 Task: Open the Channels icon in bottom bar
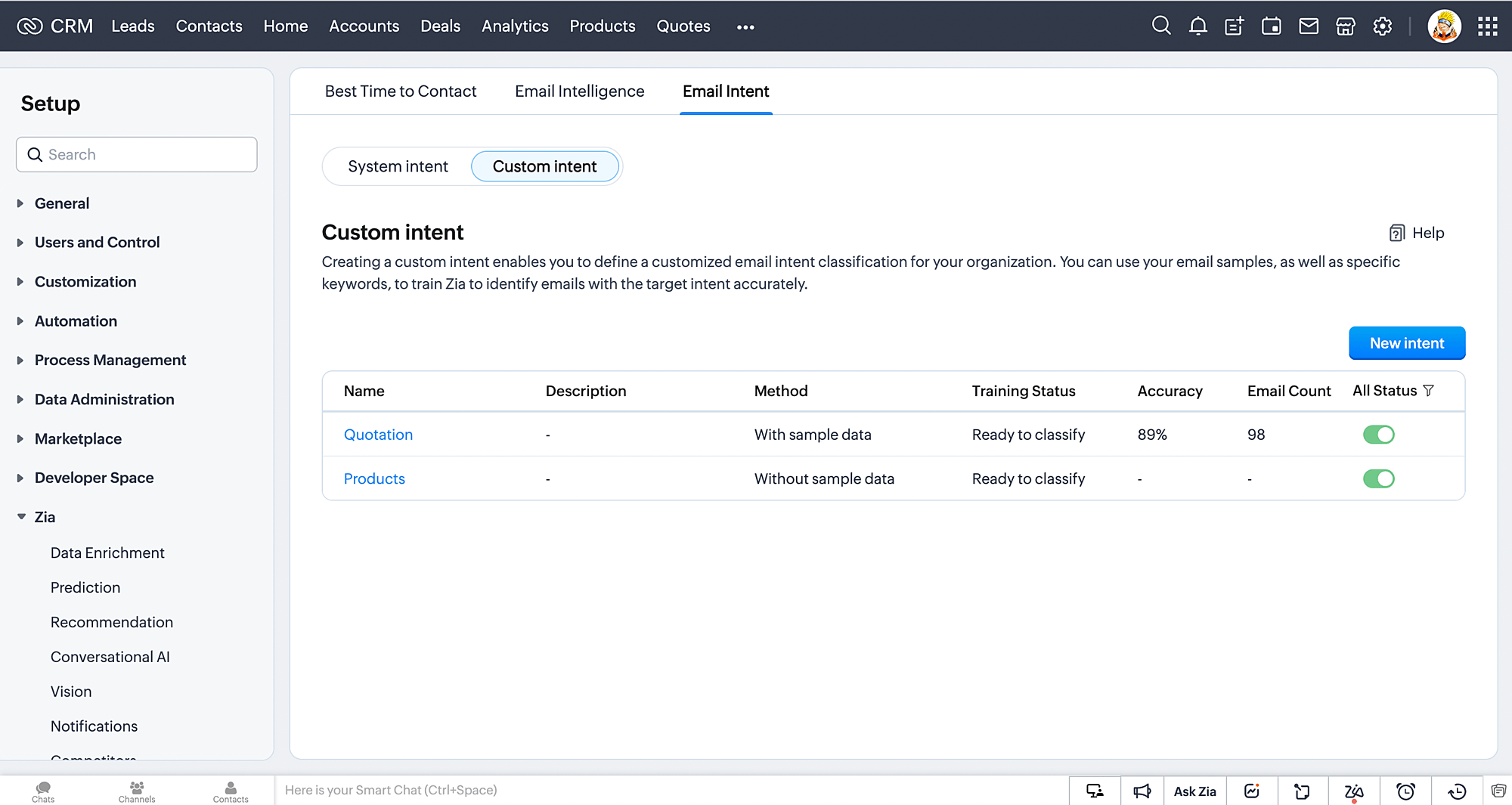137,791
